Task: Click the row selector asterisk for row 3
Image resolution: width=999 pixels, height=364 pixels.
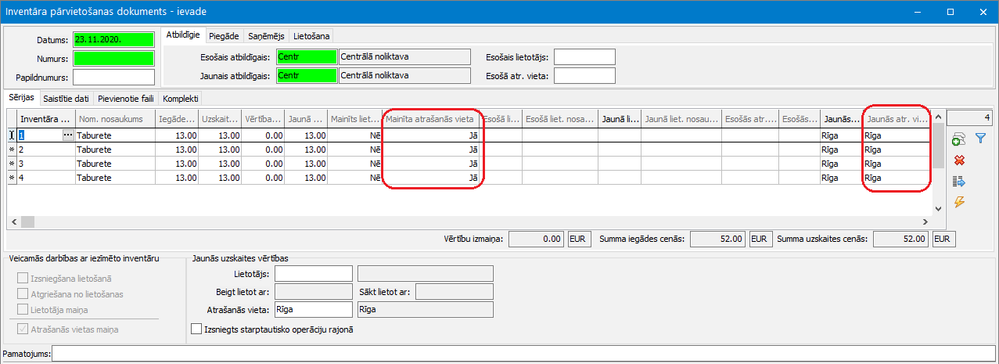Action: point(11,164)
